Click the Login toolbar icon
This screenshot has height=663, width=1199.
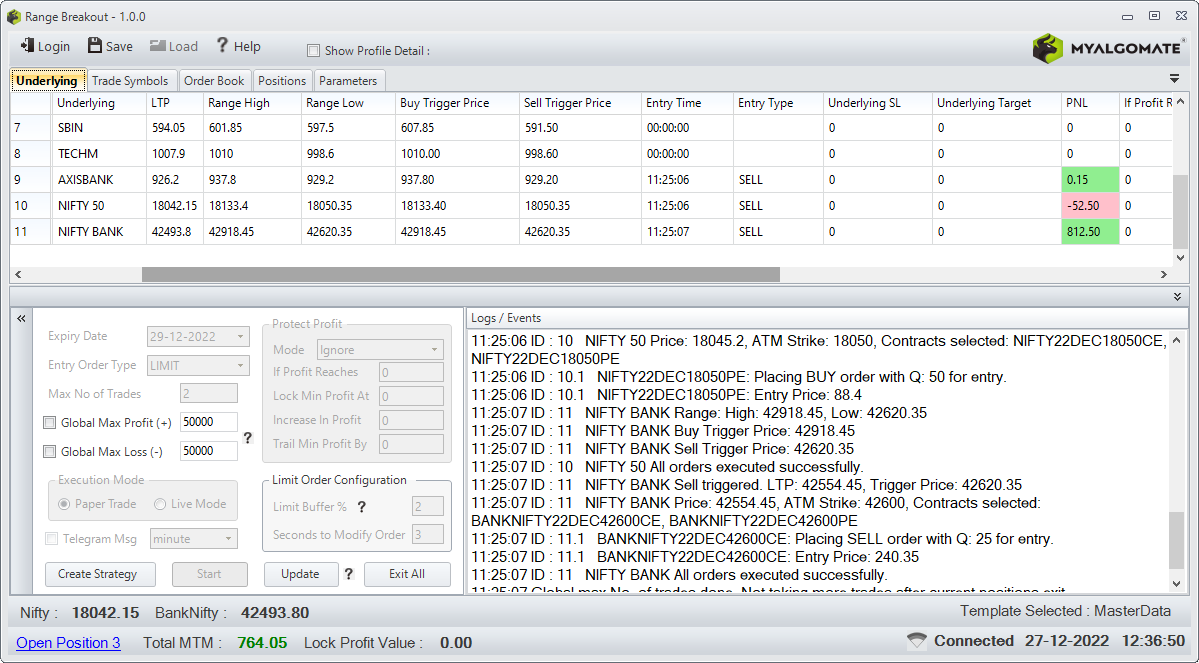point(27,46)
